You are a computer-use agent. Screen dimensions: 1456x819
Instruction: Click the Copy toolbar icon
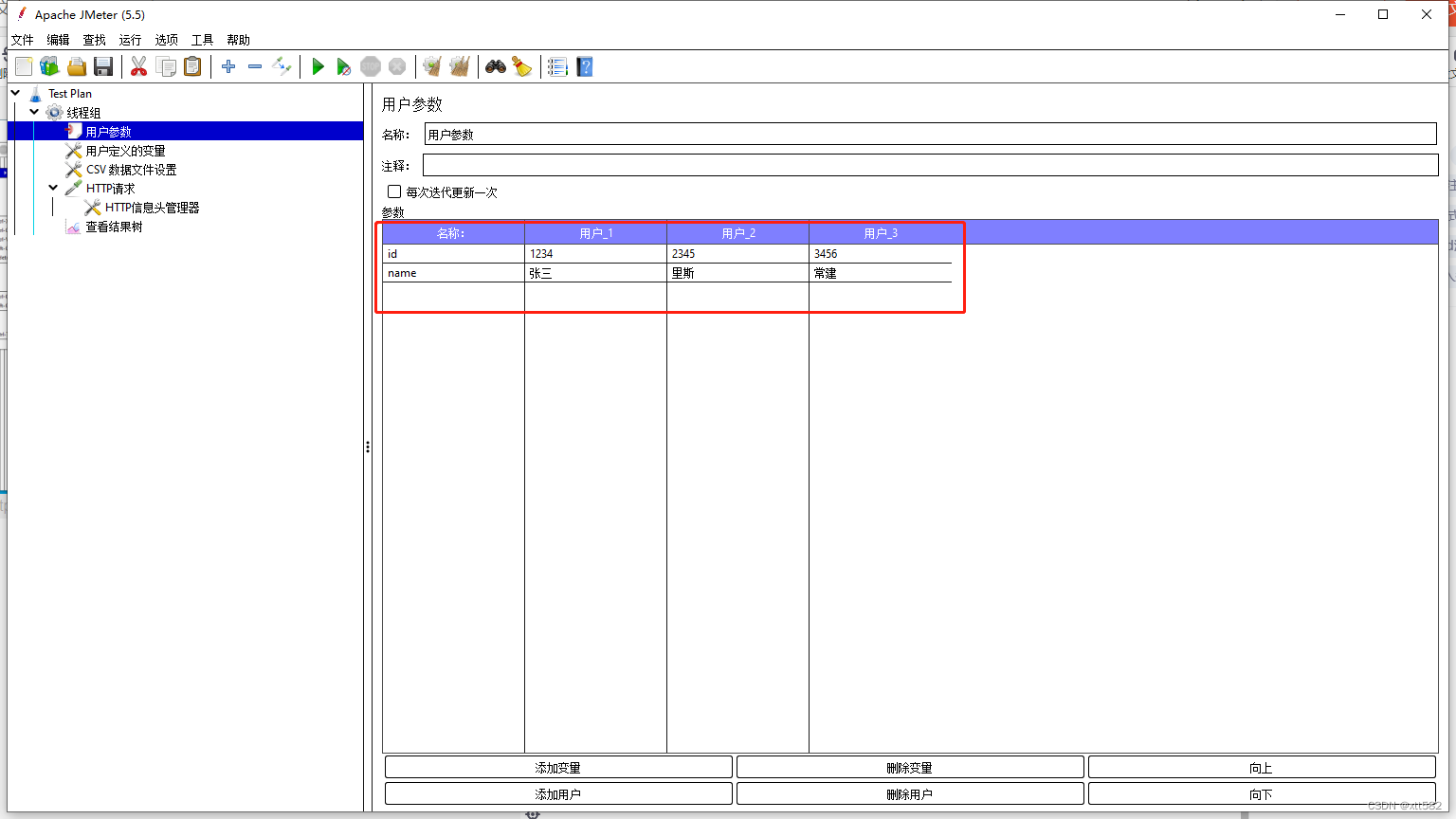(166, 66)
